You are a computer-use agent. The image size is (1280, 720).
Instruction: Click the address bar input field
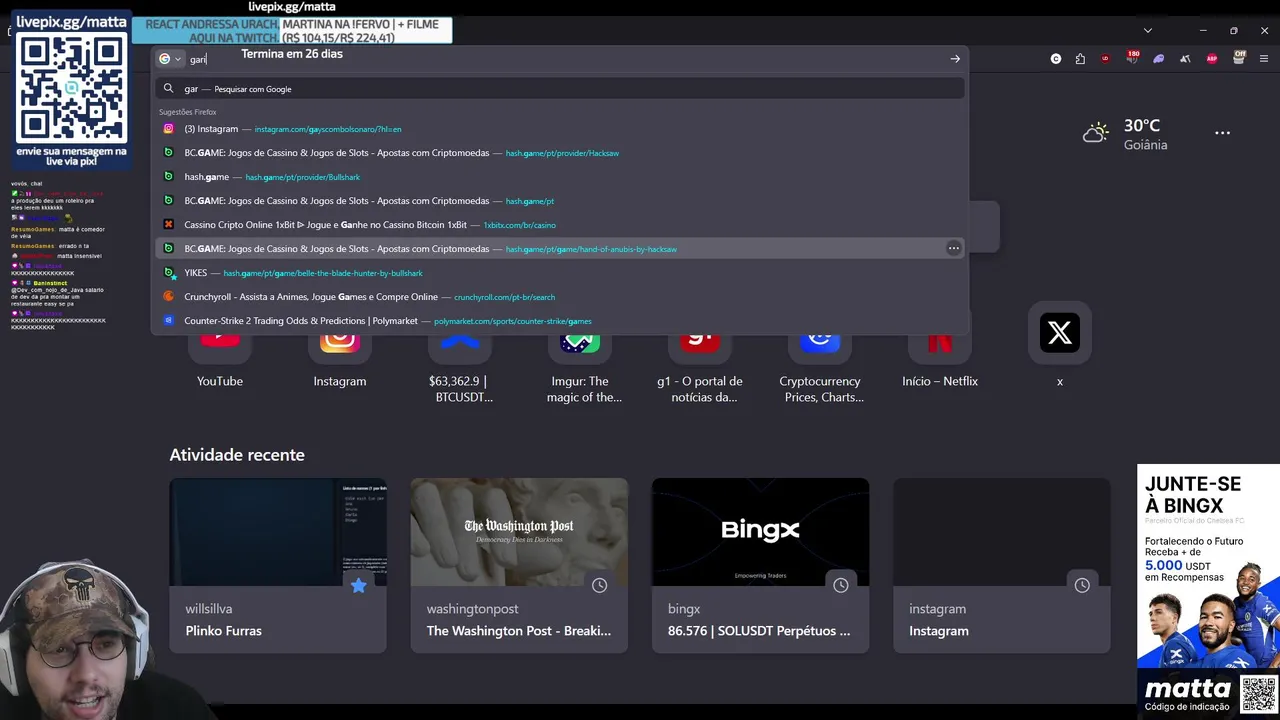pos(560,59)
